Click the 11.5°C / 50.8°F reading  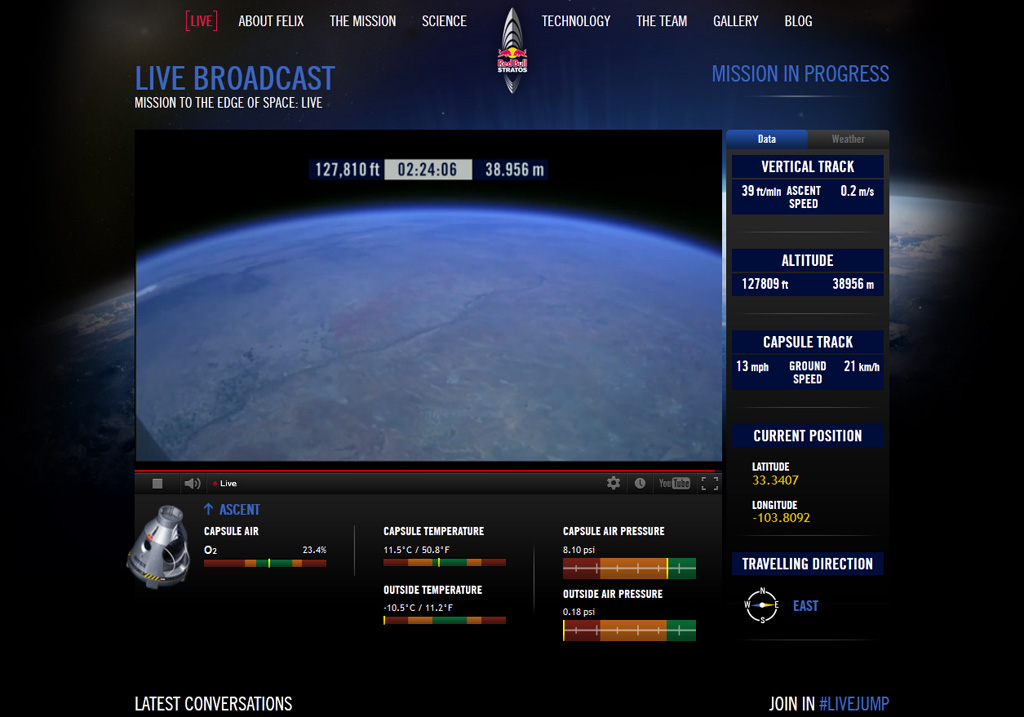coord(417,550)
